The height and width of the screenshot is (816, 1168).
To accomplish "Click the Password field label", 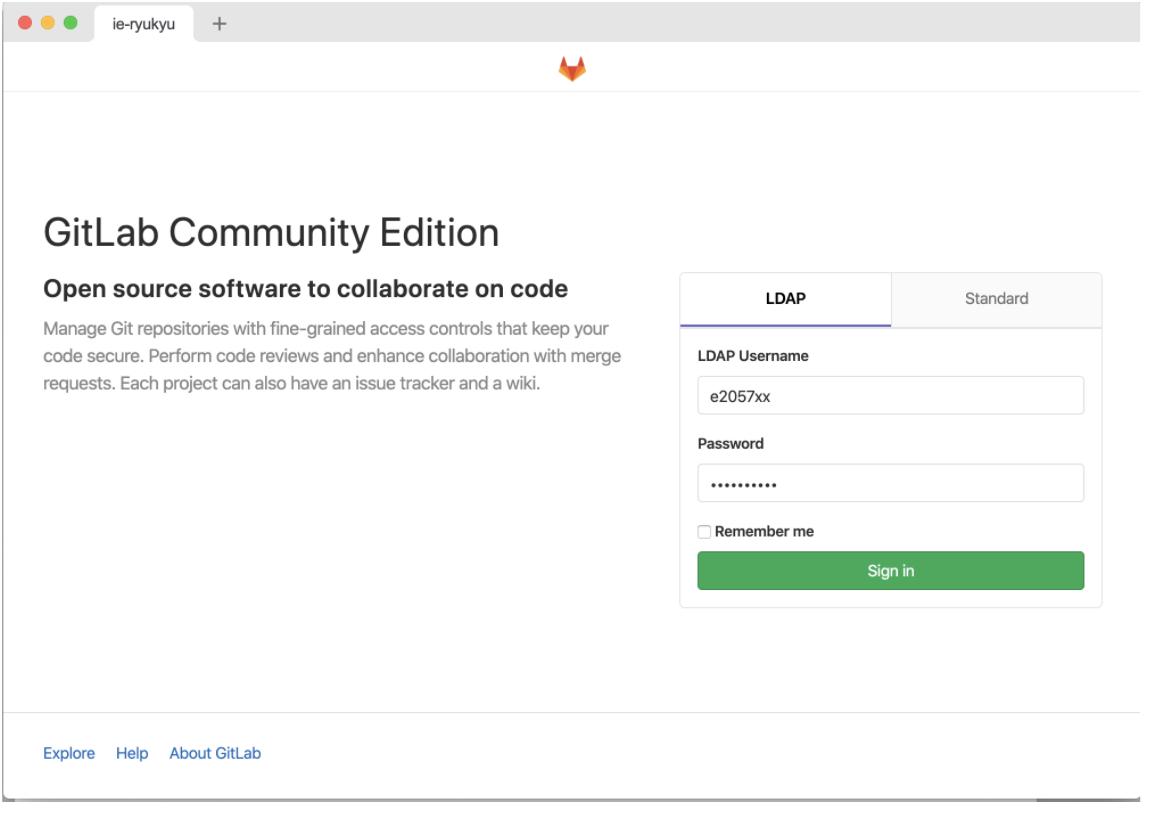I will [x=730, y=443].
